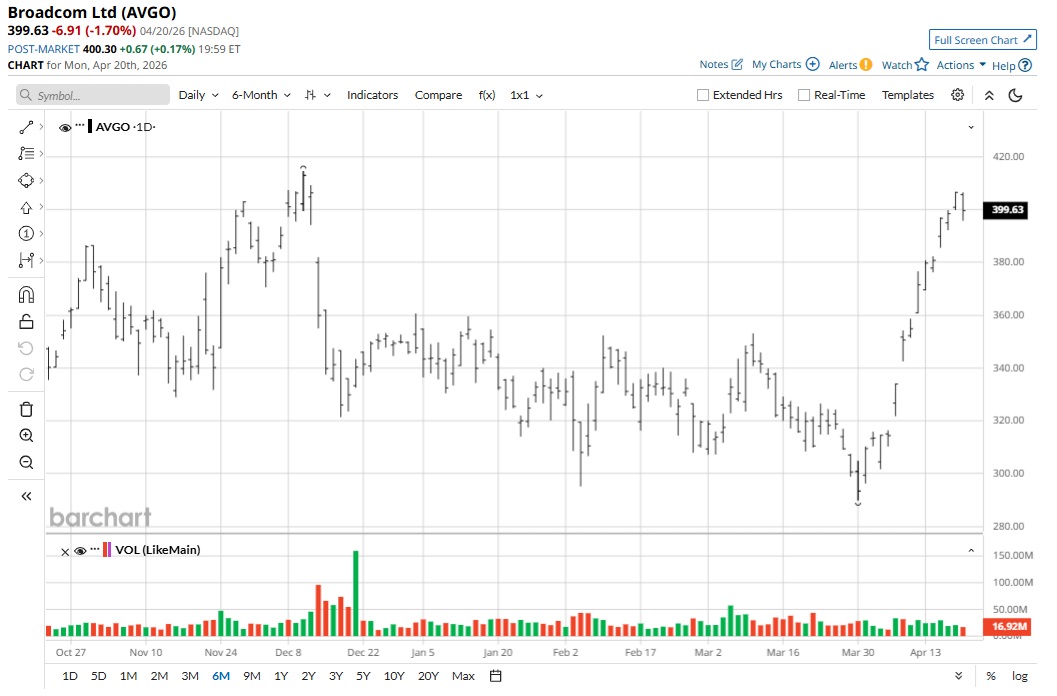Open the date range calendar icon
1057x696 pixels.
[x=495, y=676]
